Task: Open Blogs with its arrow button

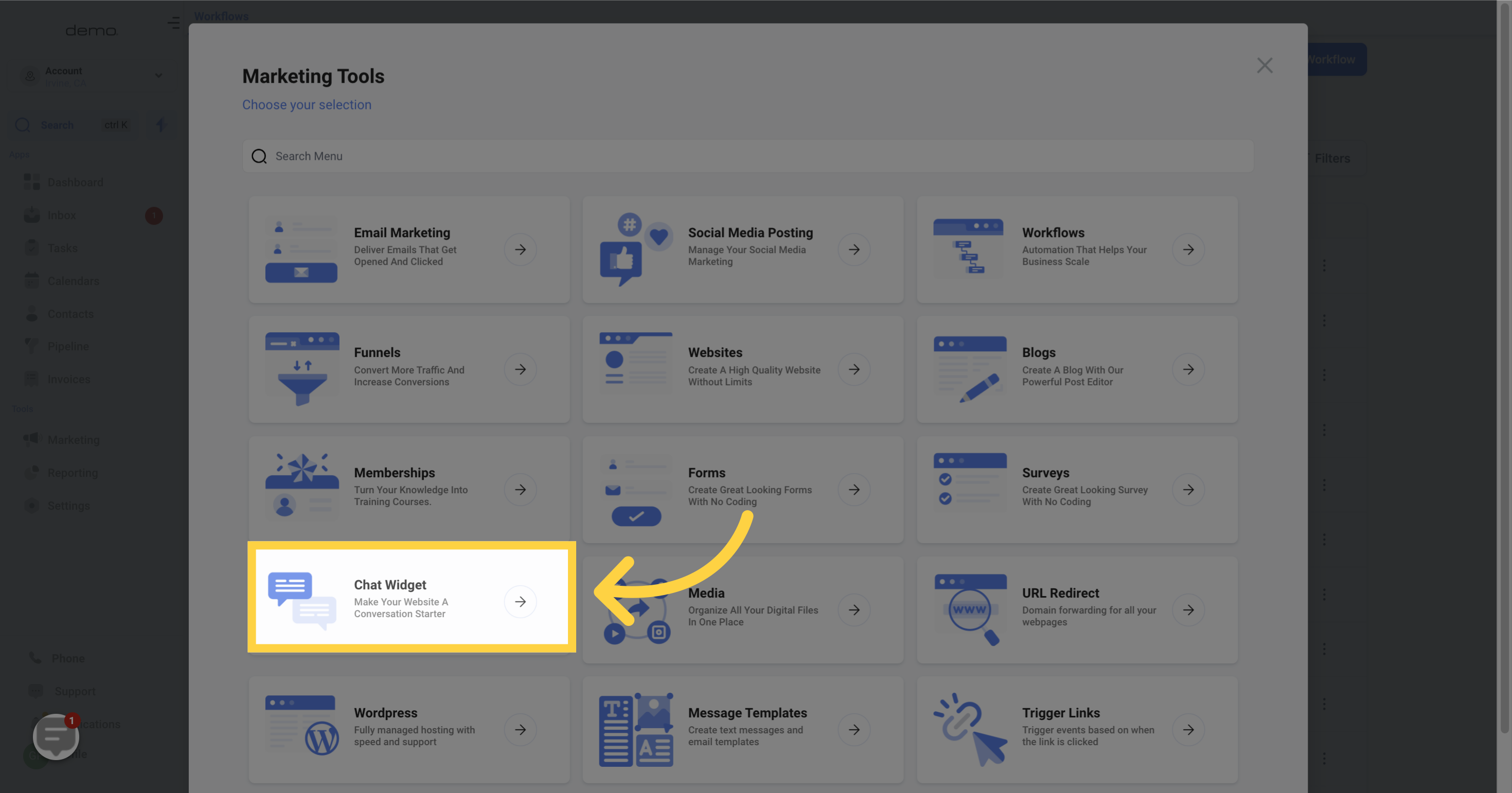Action: pyautogui.click(x=1188, y=370)
